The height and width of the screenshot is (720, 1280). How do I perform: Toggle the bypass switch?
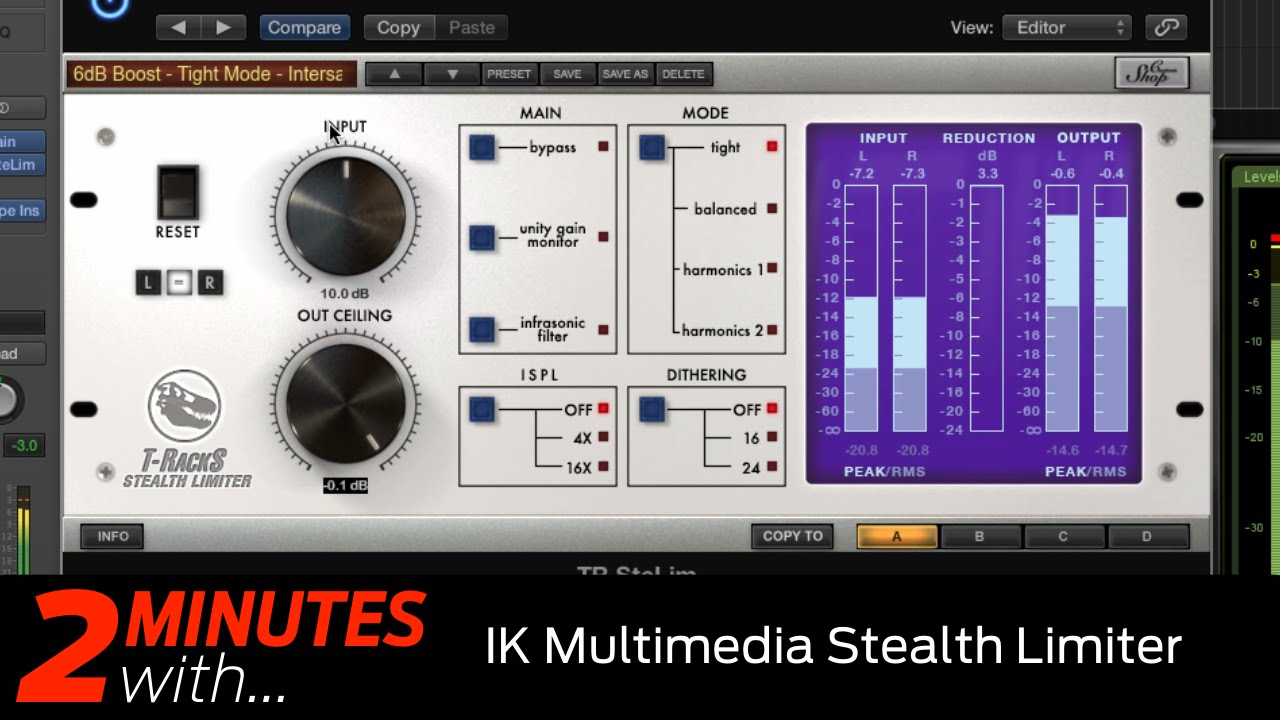482,148
